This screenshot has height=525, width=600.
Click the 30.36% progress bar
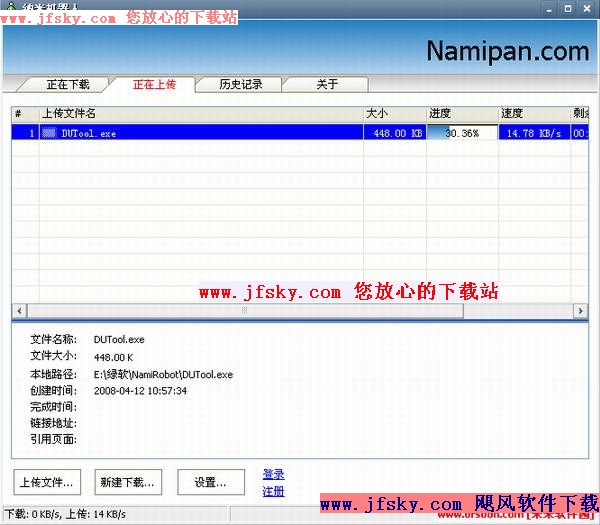click(x=462, y=133)
